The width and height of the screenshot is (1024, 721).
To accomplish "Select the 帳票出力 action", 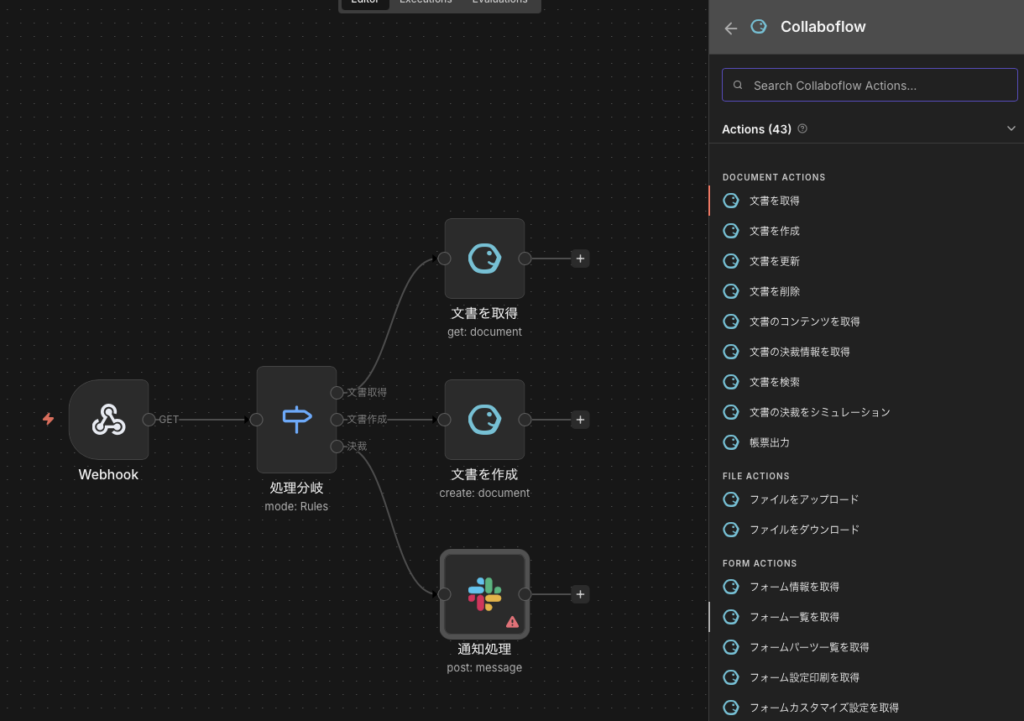I will [769, 442].
